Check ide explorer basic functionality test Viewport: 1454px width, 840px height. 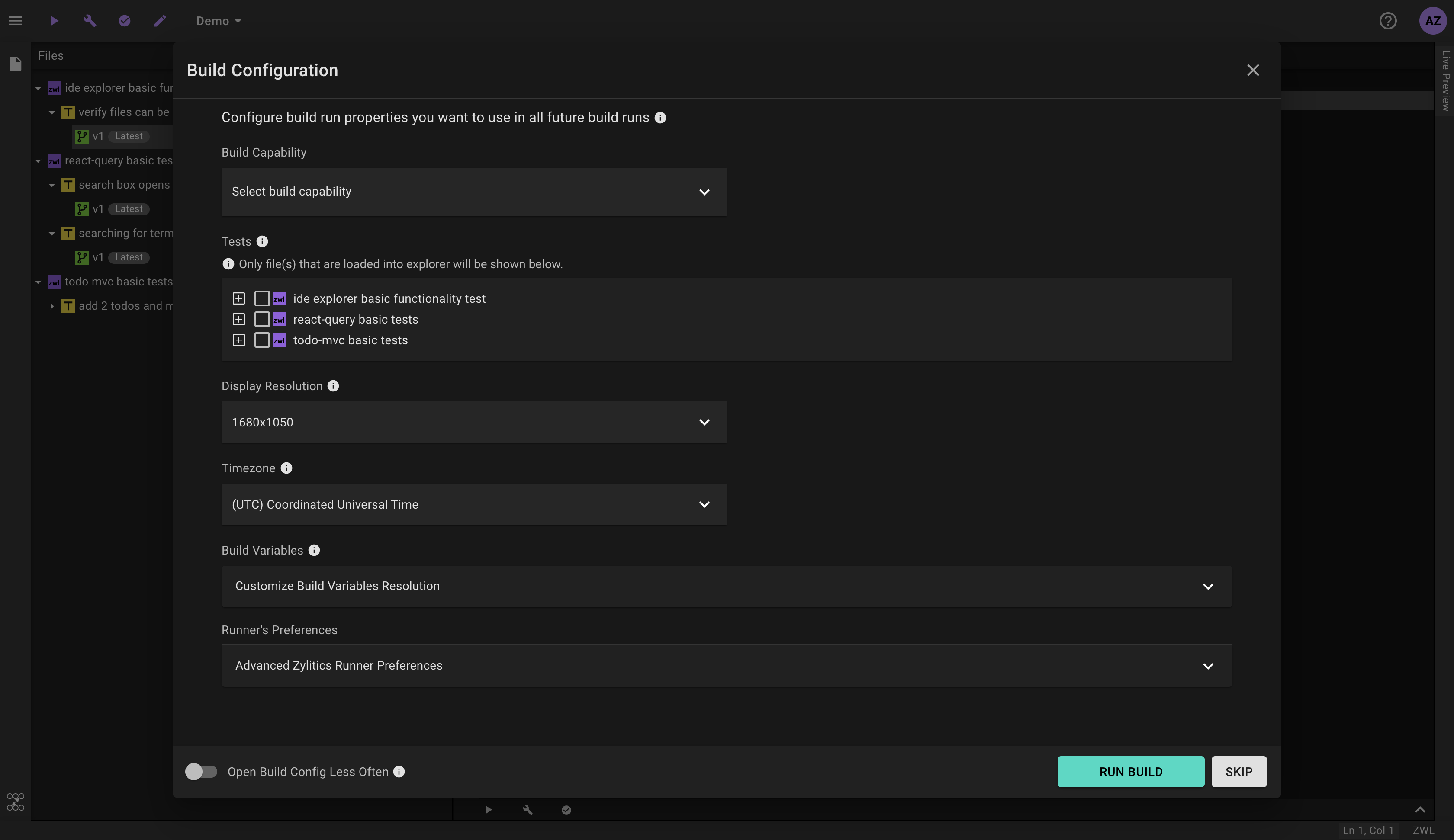click(262, 298)
